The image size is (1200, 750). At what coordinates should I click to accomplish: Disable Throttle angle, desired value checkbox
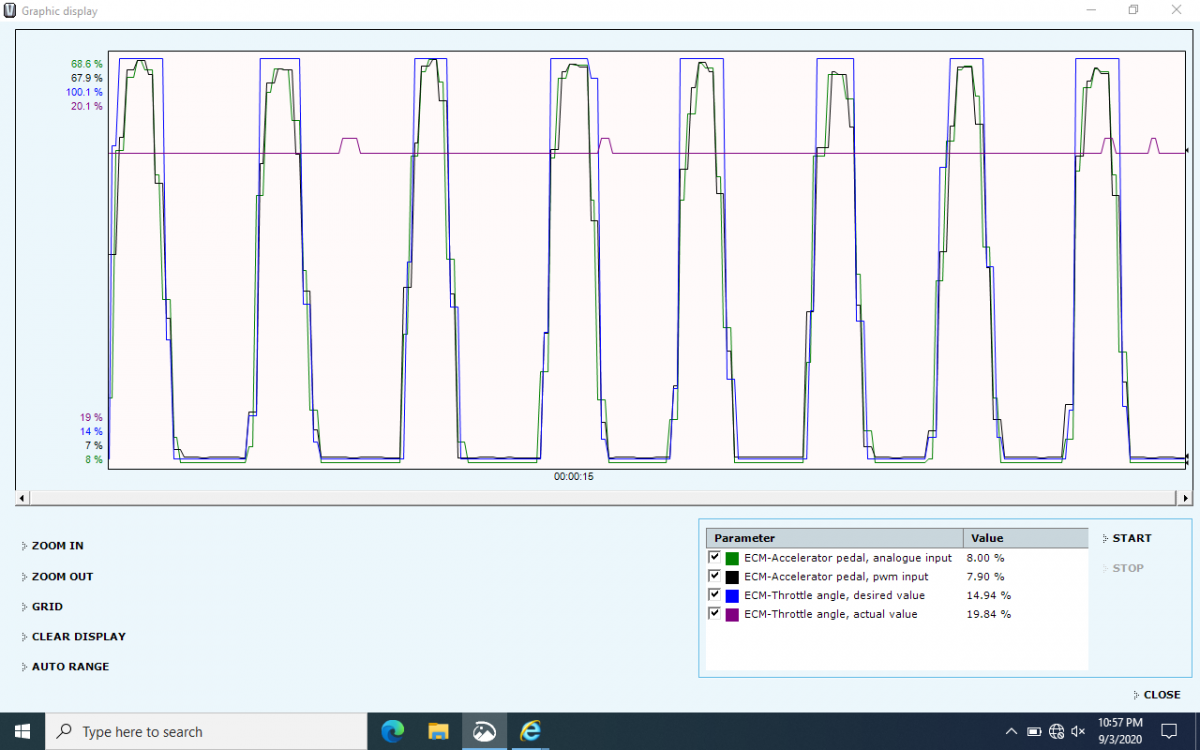coord(714,595)
